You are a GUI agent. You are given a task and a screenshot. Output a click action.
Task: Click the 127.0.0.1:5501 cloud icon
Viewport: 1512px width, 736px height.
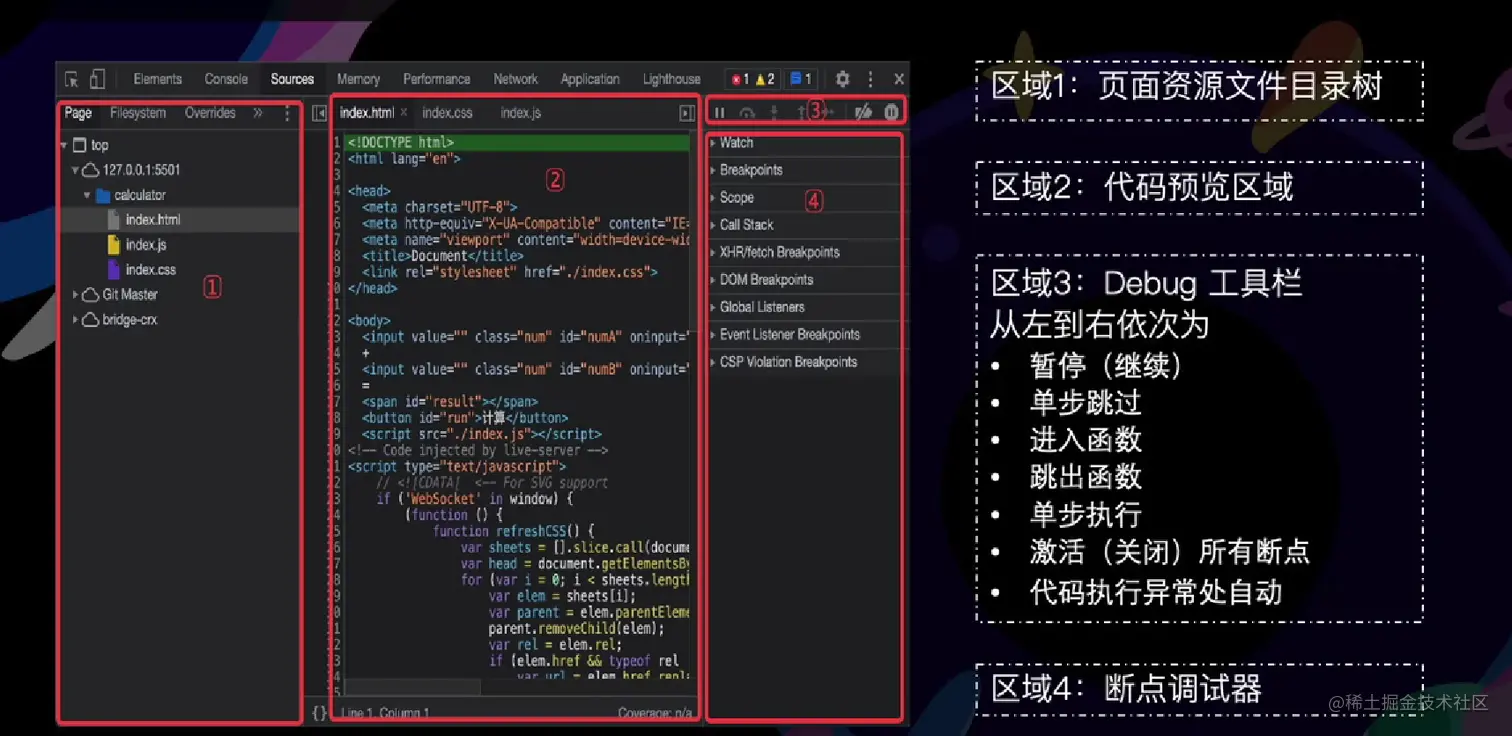pos(91,170)
